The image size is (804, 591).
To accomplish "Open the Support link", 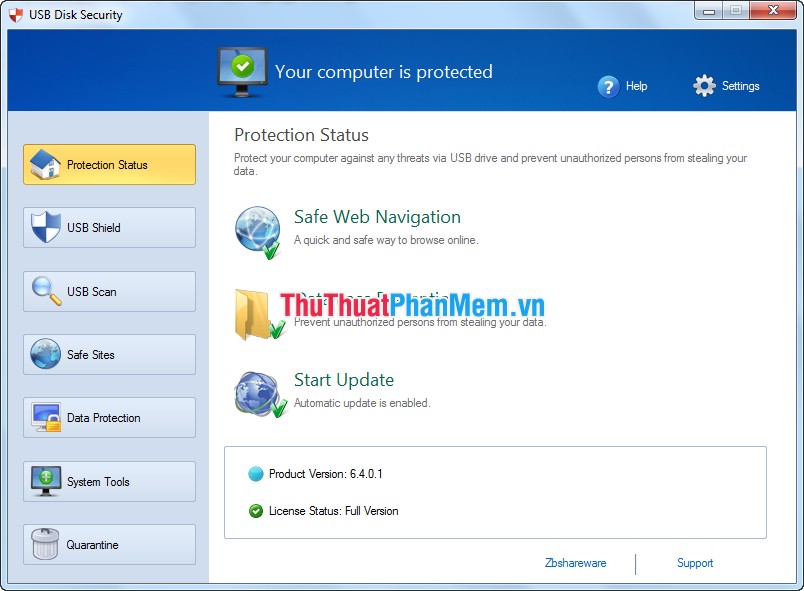I will pos(695,563).
